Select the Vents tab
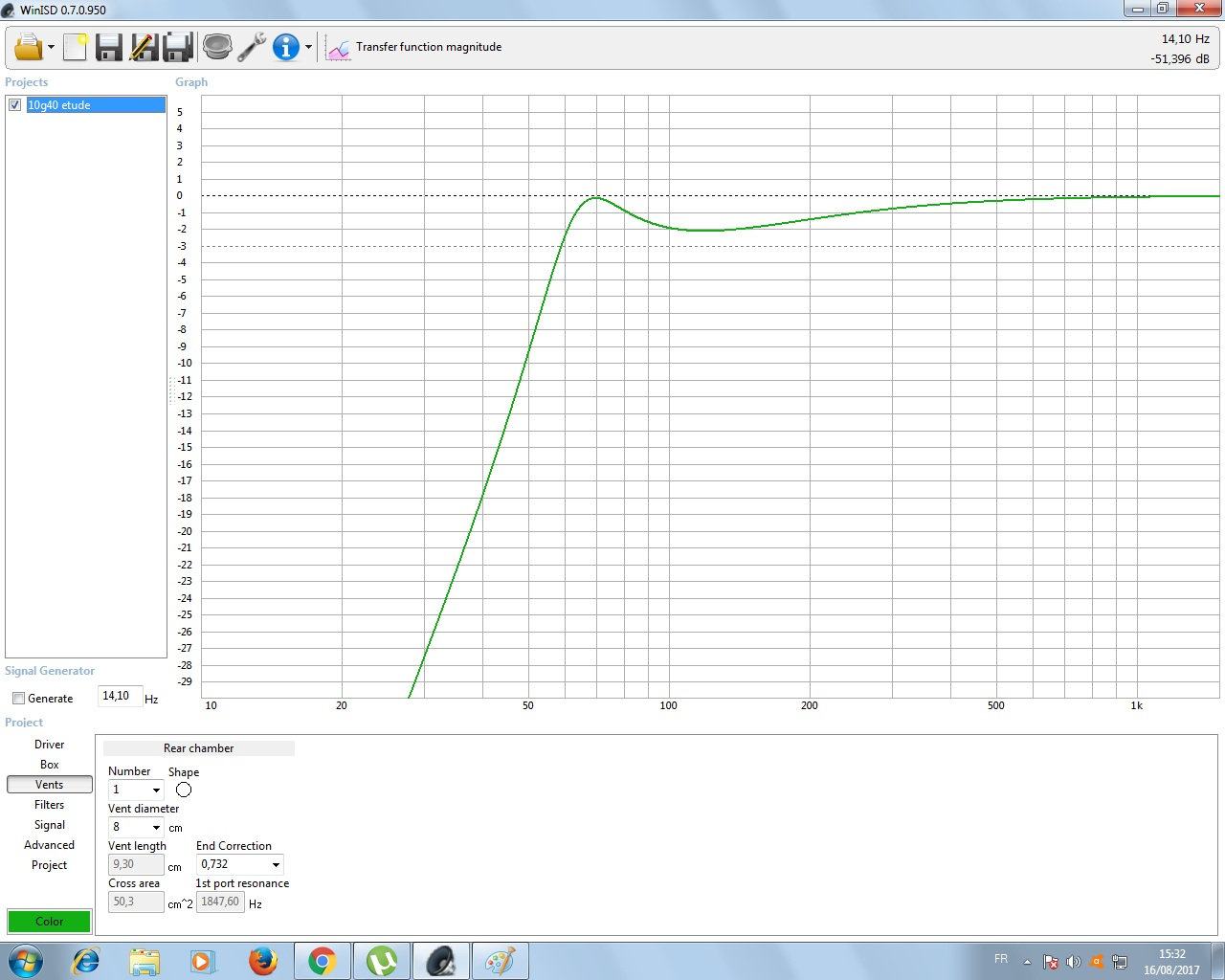The width and height of the screenshot is (1225, 980). tap(50, 785)
